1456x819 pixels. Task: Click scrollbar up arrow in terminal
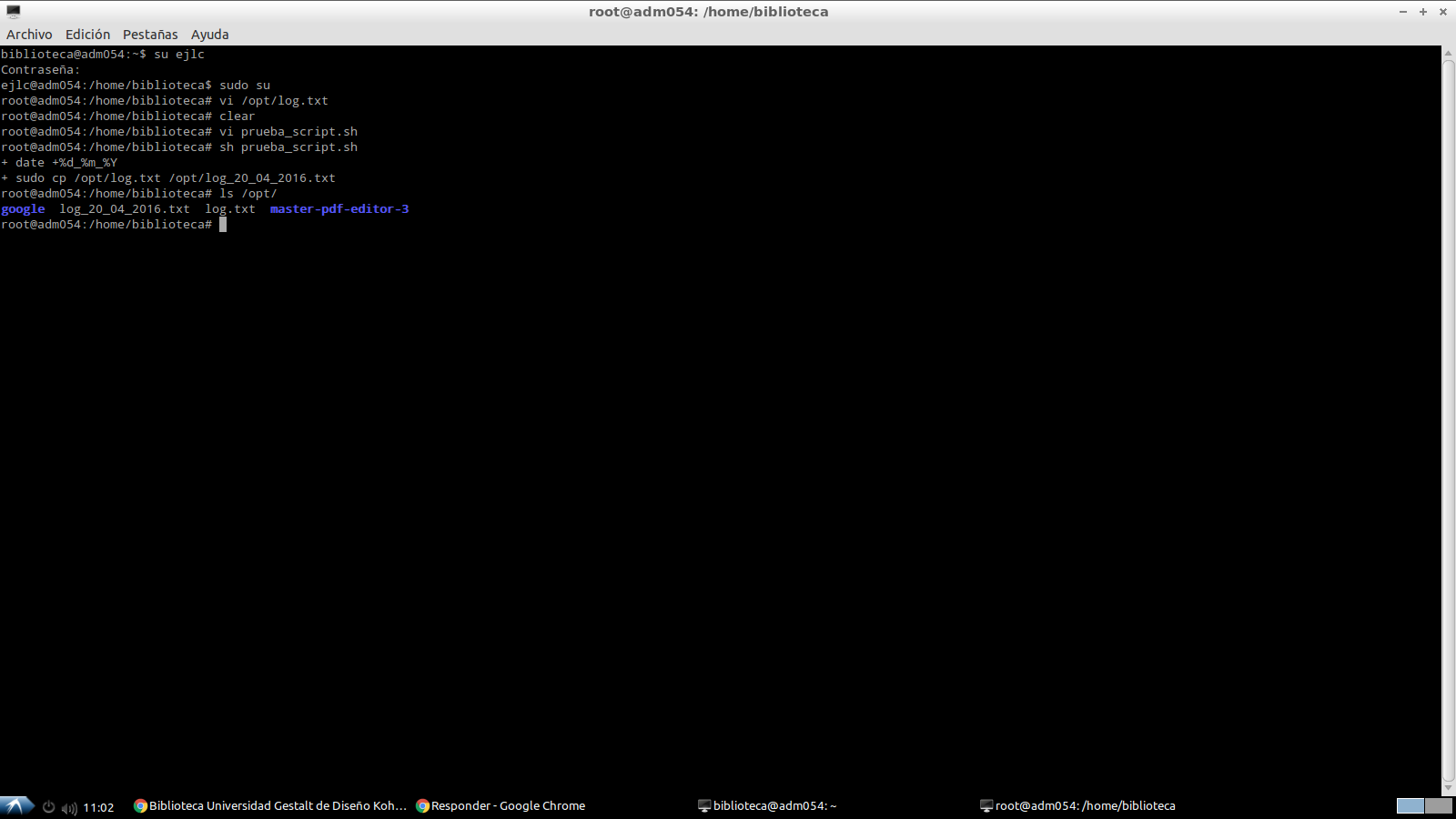1449,53
